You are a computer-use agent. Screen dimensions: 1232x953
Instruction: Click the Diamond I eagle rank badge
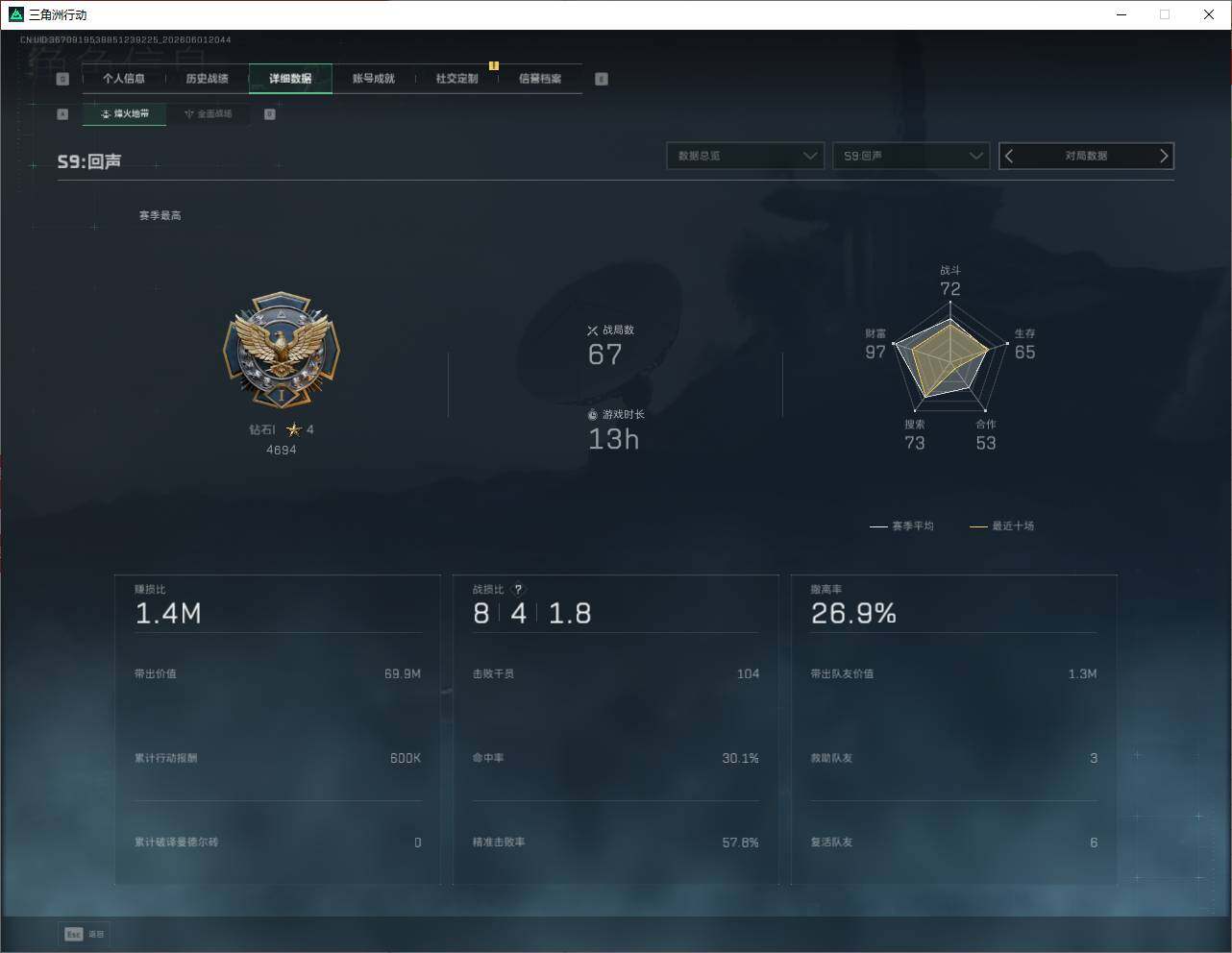(282, 351)
